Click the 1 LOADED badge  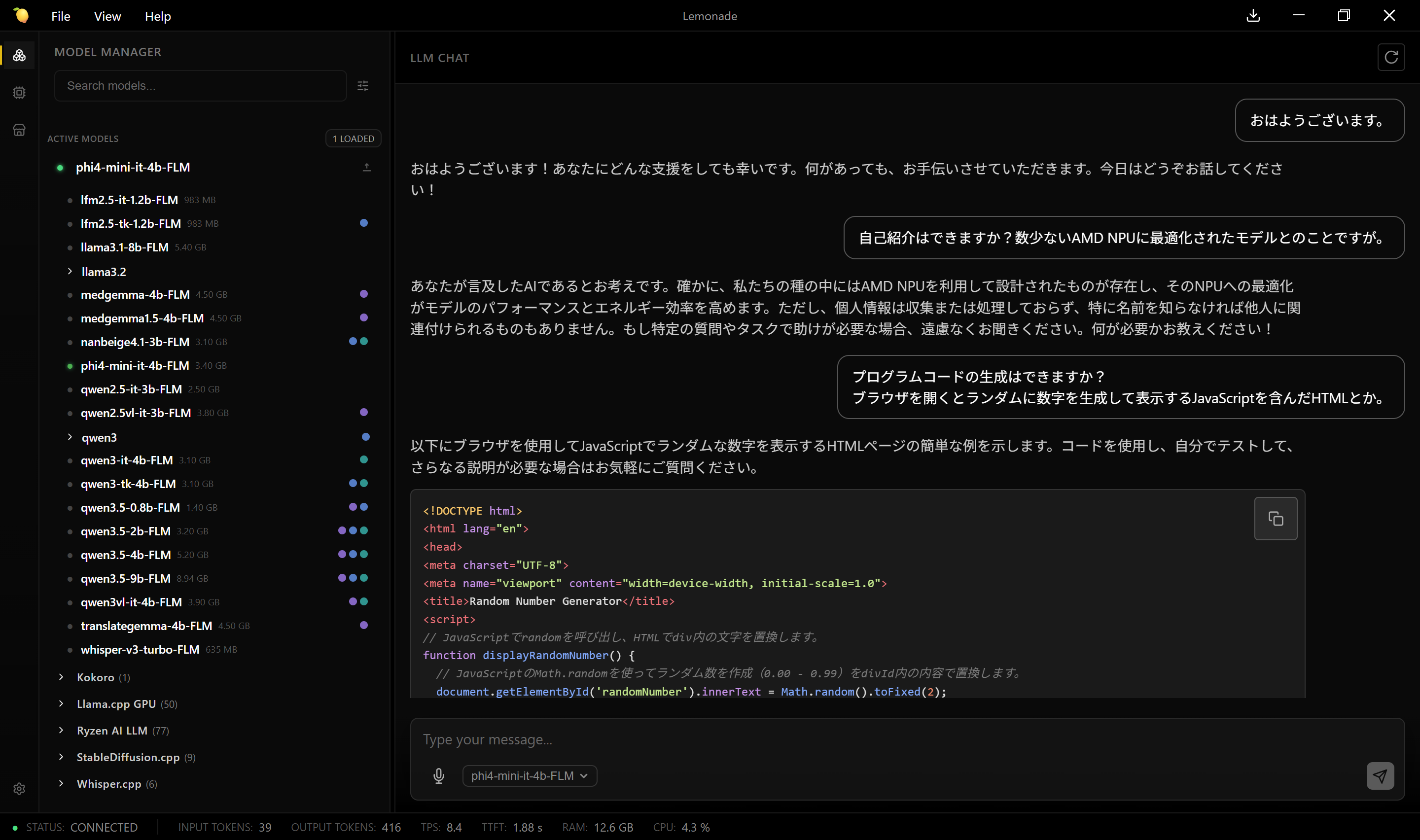(x=353, y=138)
